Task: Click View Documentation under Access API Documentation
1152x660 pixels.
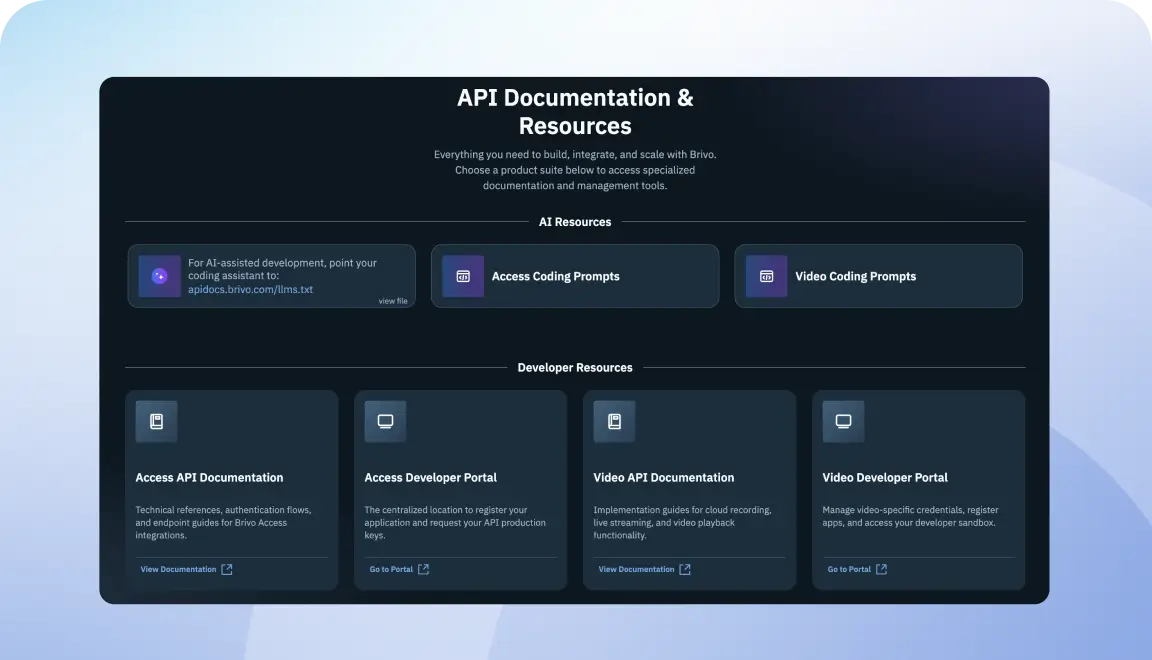Action: point(179,570)
